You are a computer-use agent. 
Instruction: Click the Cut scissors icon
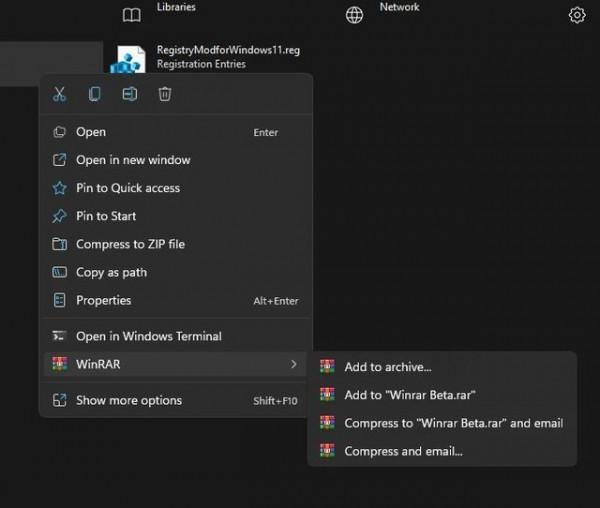(x=59, y=94)
